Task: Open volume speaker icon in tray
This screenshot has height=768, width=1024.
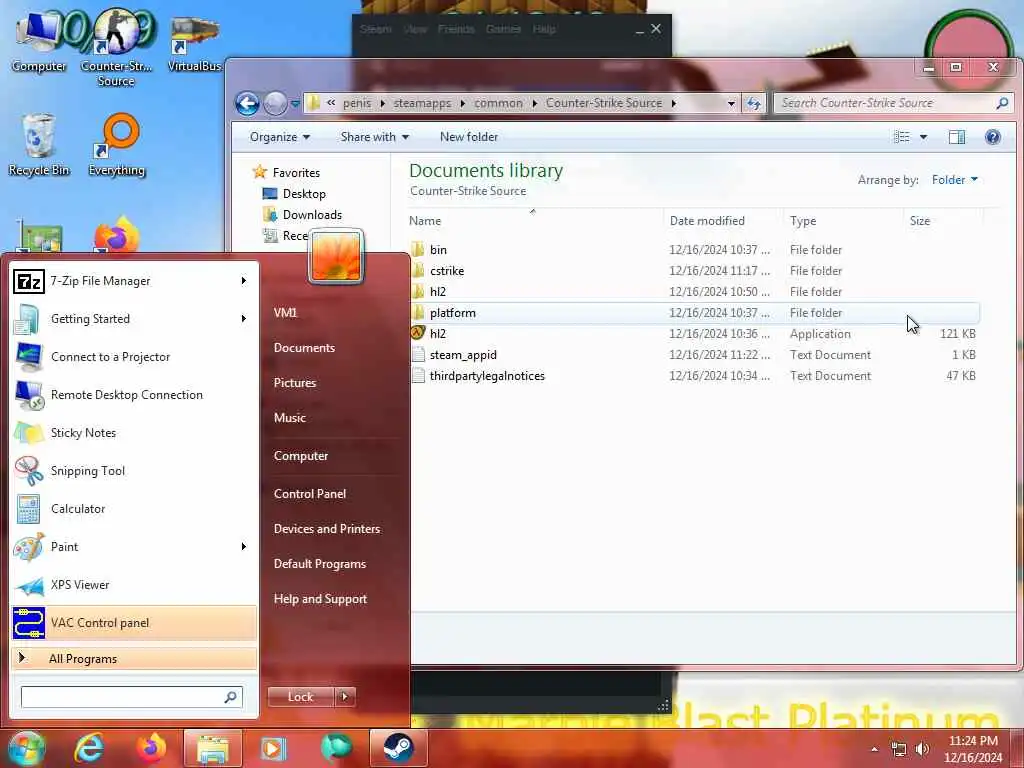Action: pyautogui.click(x=922, y=749)
